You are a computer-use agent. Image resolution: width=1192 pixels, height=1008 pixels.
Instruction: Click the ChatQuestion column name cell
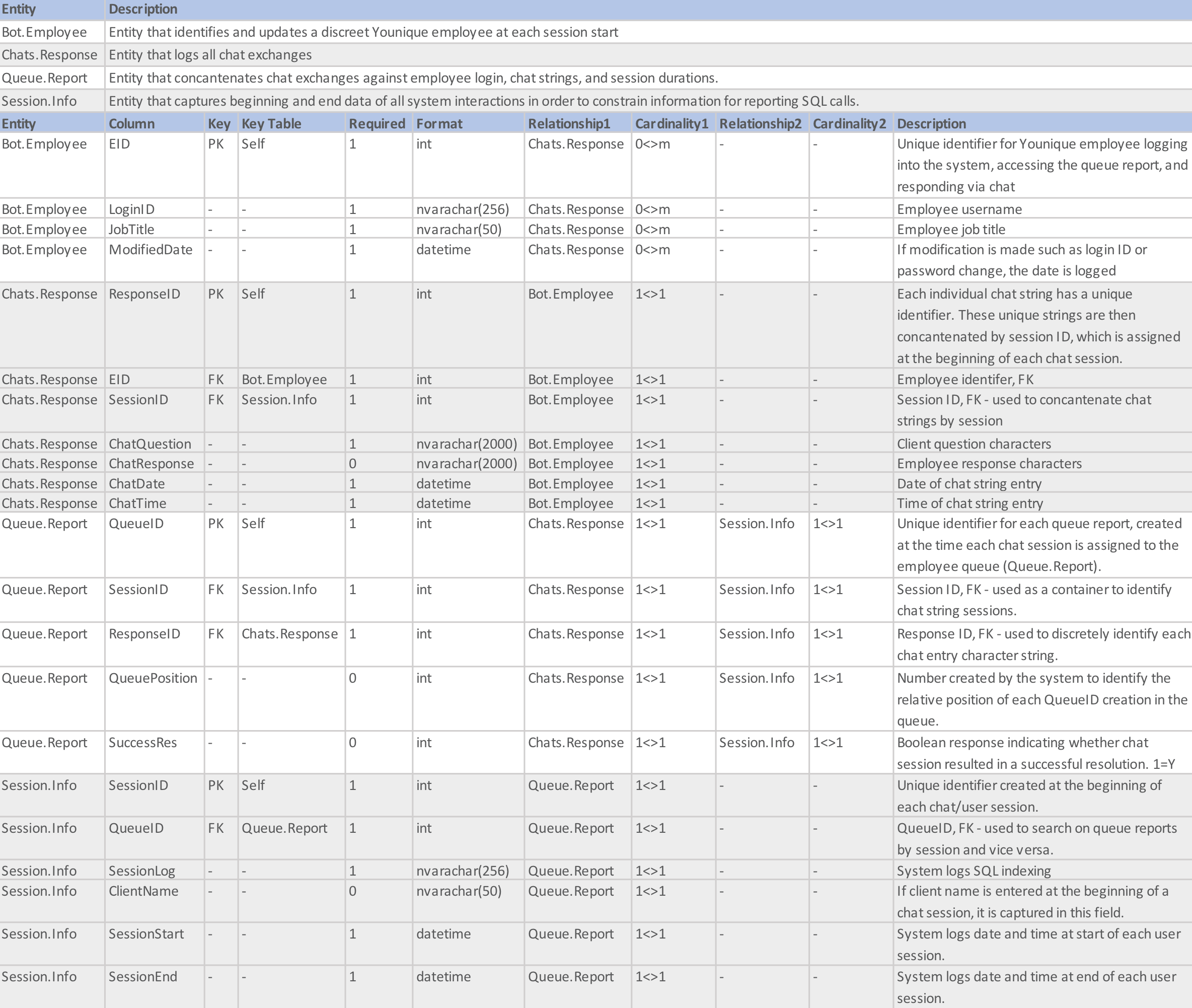pos(154,444)
